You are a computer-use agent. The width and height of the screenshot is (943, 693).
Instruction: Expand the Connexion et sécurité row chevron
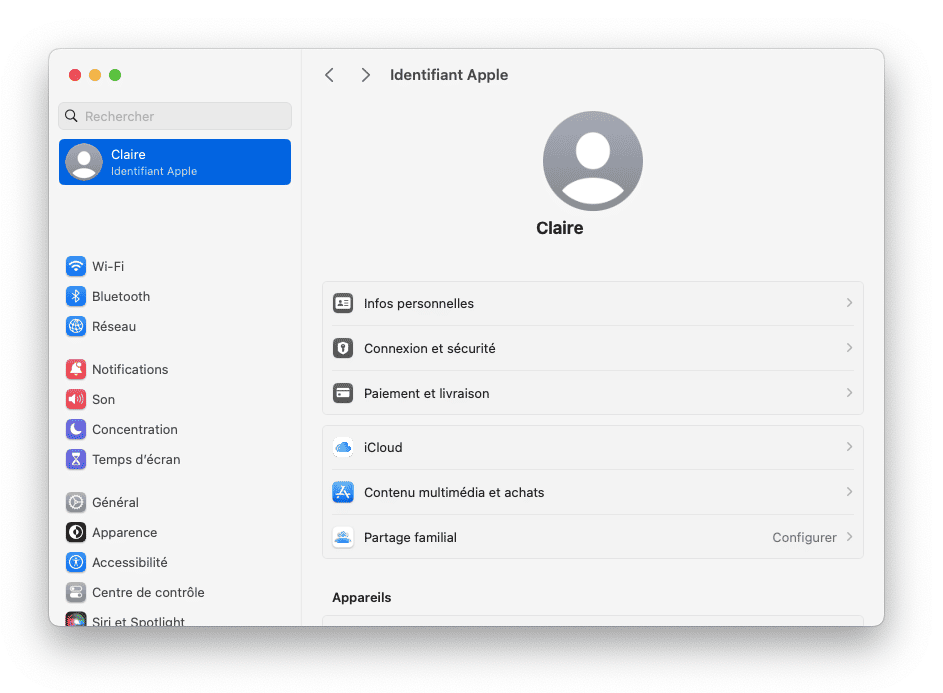click(849, 348)
